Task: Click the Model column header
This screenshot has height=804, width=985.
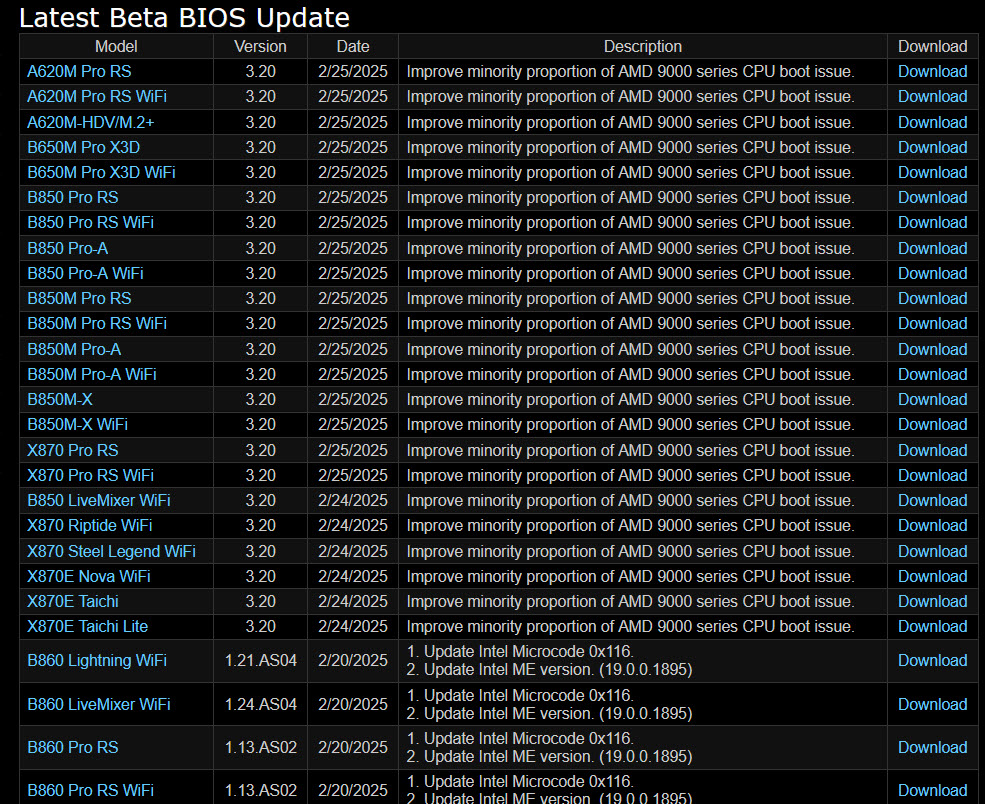Action: 116,47
